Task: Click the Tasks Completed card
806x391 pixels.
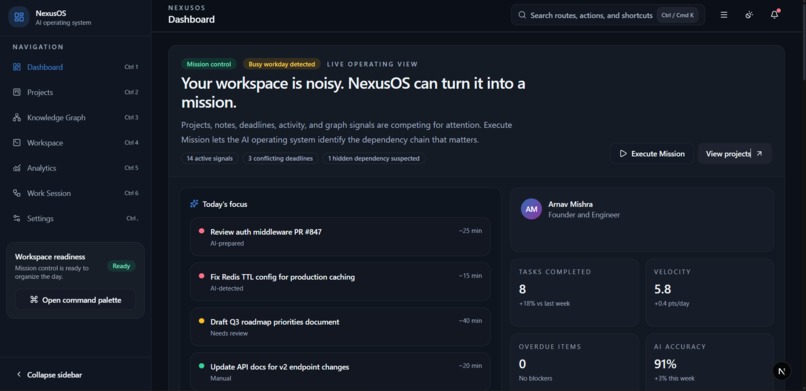Action: (574, 292)
